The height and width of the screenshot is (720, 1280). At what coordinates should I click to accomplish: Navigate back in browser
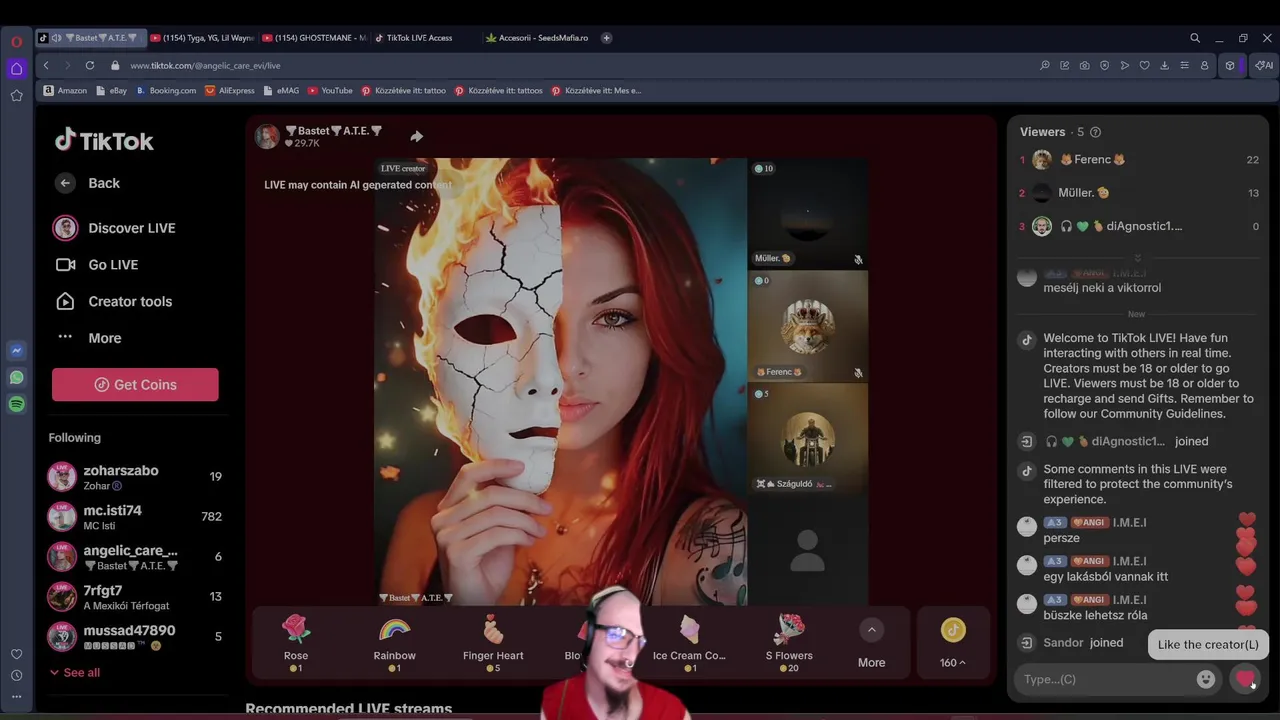(46, 65)
